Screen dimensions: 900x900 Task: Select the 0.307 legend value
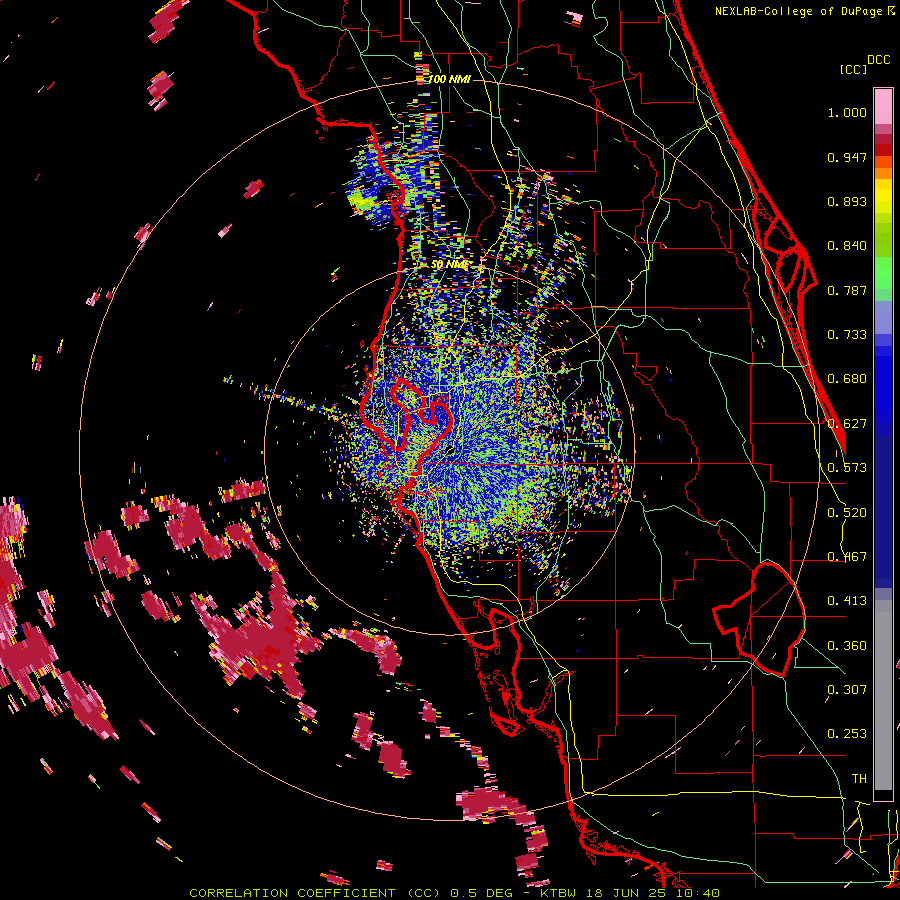point(847,690)
